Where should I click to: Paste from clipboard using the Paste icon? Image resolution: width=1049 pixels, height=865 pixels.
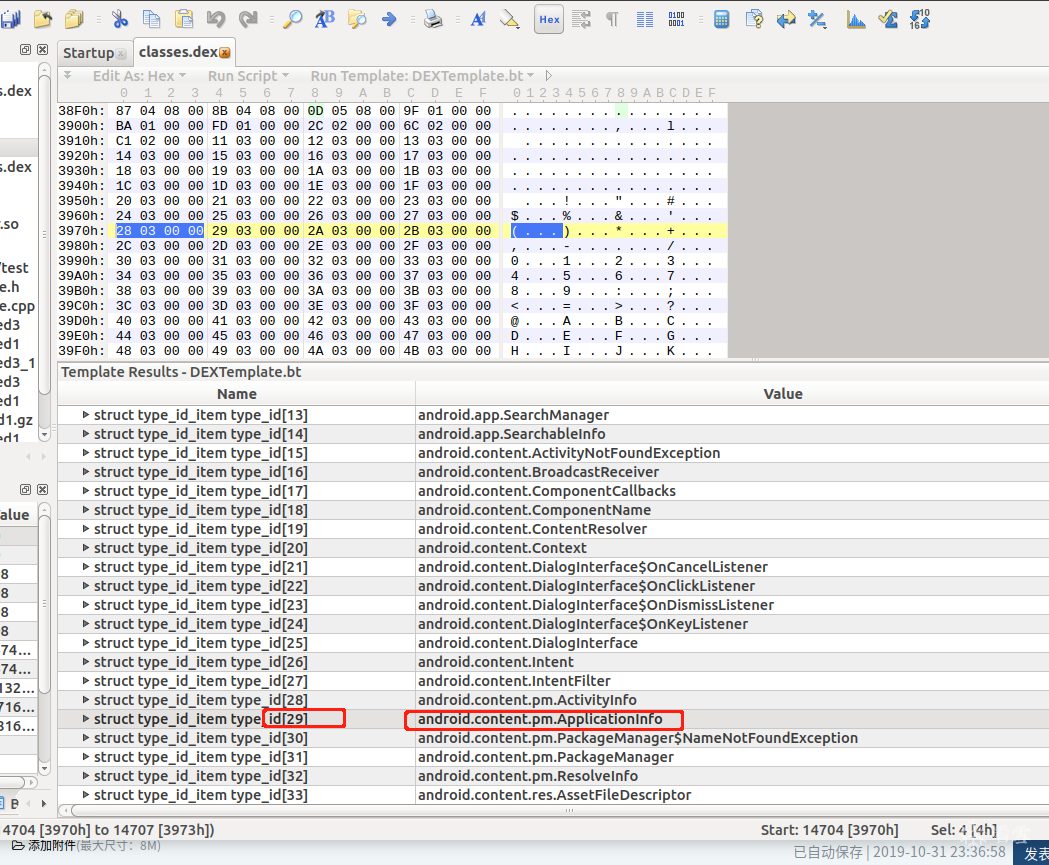pos(184,19)
